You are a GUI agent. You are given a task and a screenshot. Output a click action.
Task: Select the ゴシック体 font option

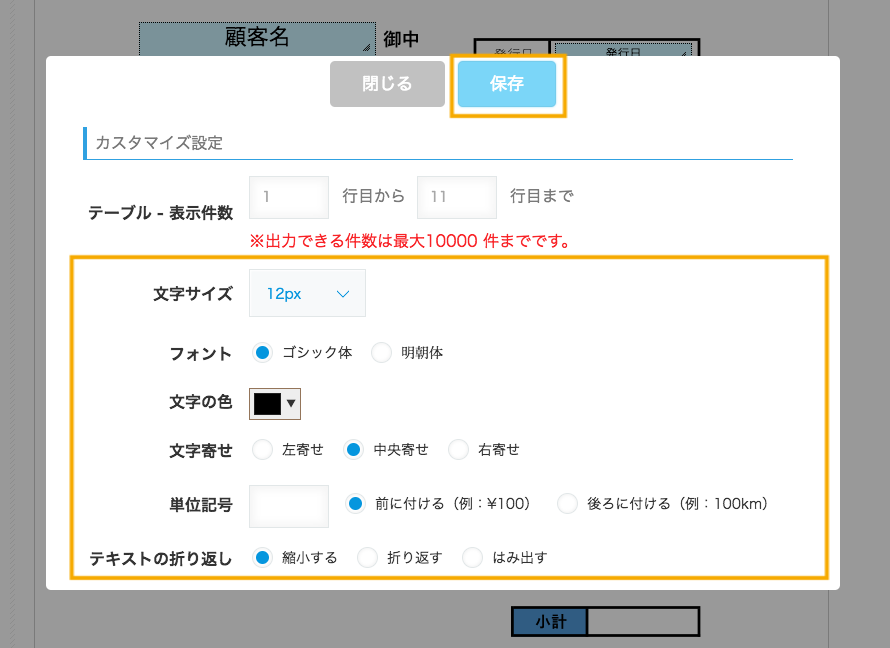tap(263, 353)
